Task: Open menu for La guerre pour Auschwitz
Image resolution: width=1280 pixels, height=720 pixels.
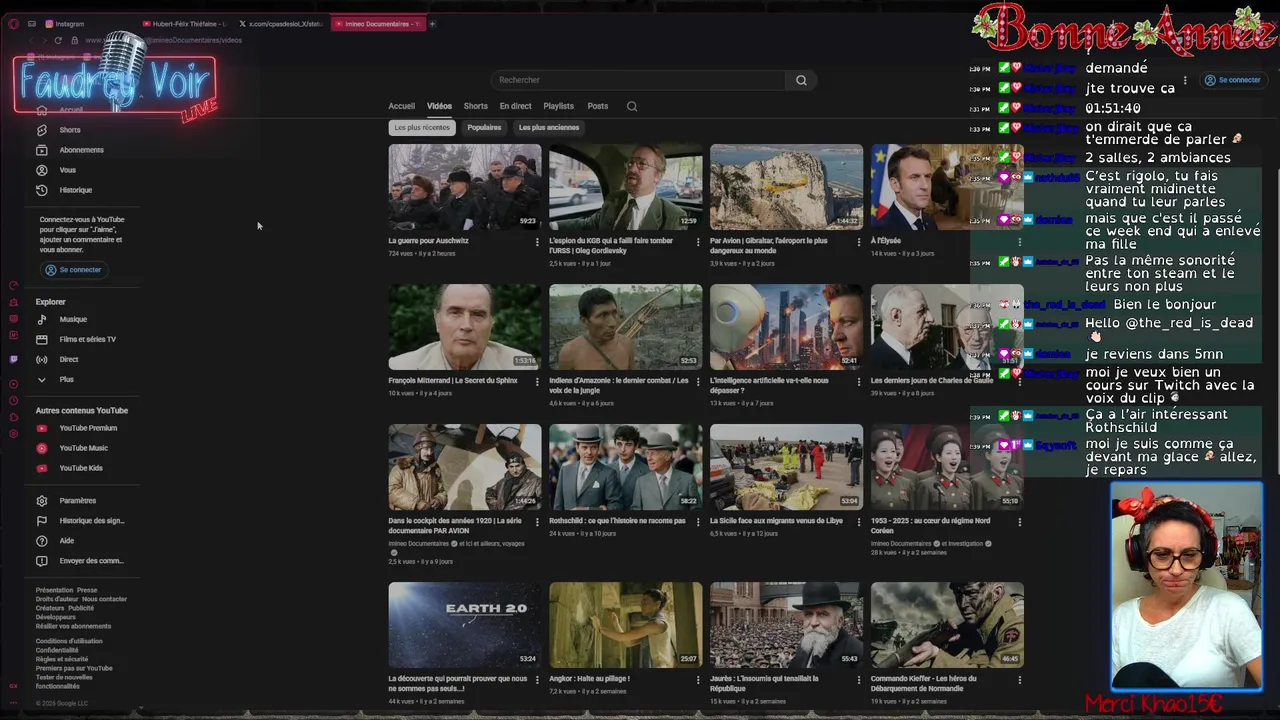Action: tap(537, 242)
